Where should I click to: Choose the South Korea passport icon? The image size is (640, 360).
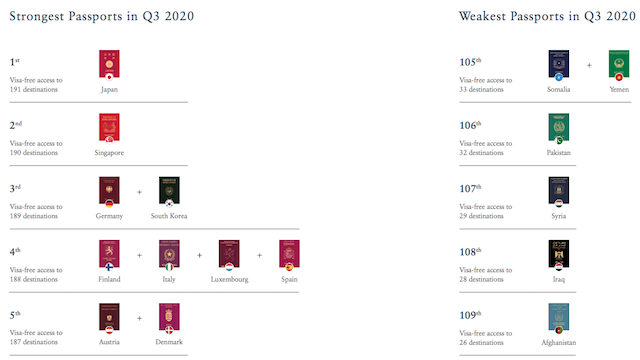169,191
